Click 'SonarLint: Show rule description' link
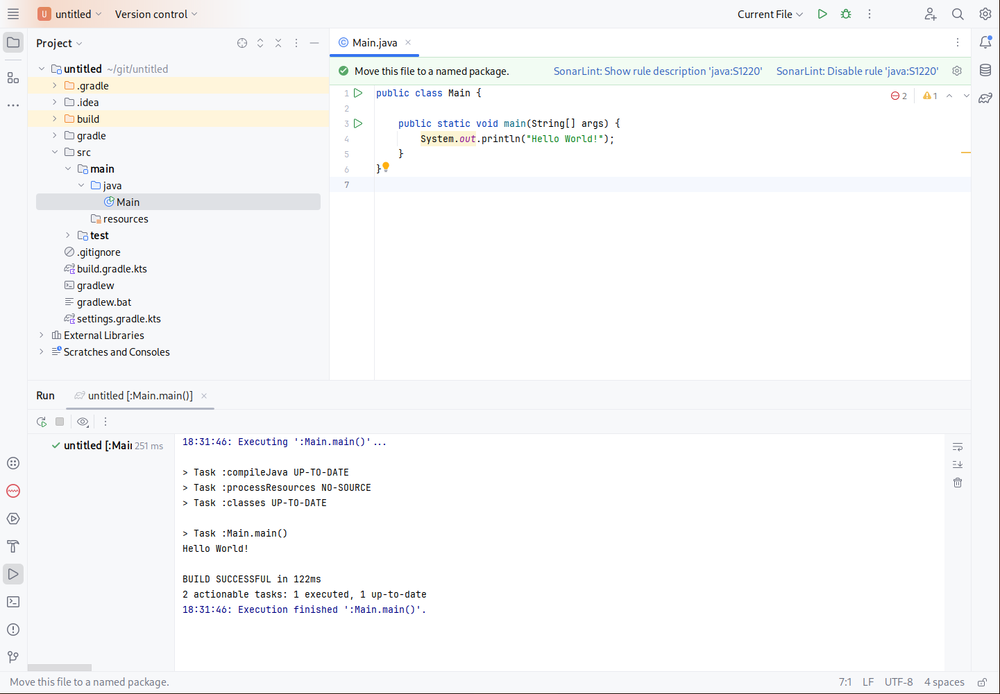The height and width of the screenshot is (694, 1000). 658,71
